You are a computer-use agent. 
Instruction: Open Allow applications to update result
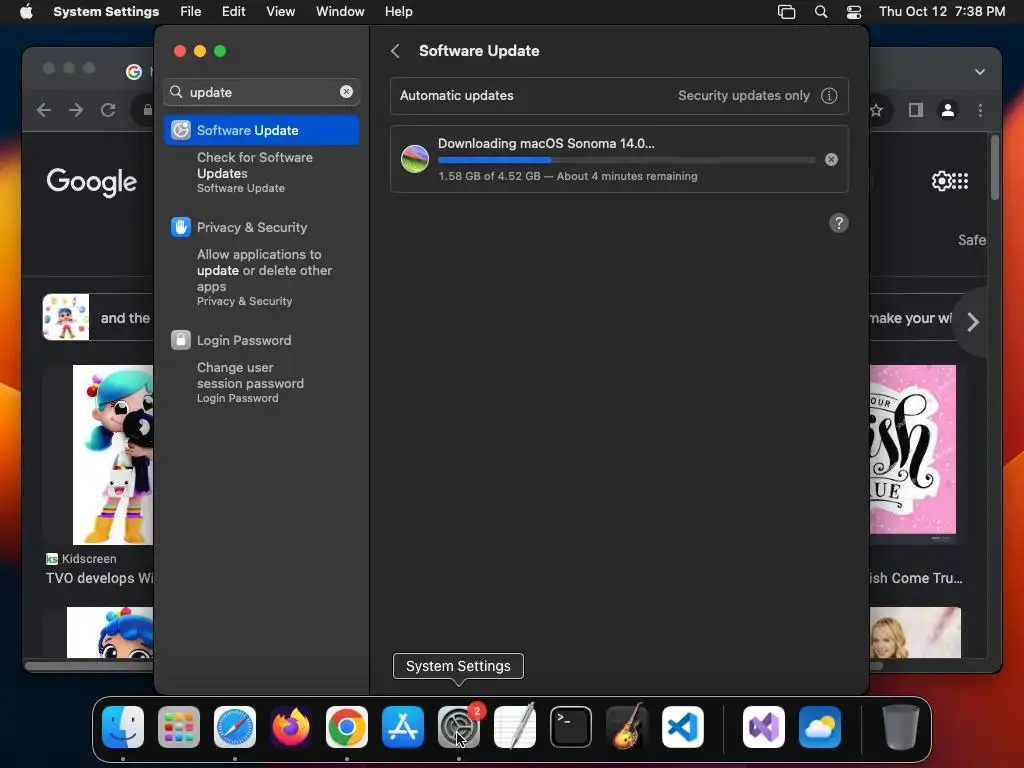261,278
